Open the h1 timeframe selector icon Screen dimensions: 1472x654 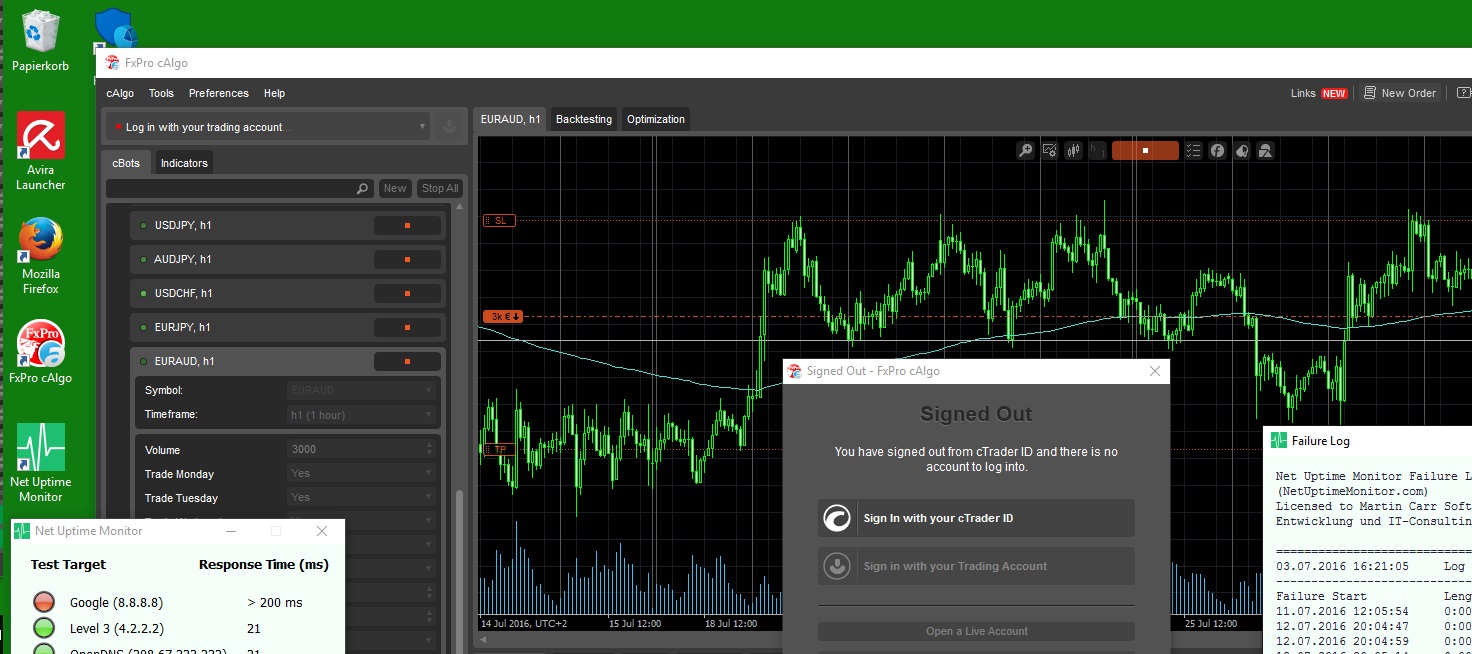[x=1098, y=151]
